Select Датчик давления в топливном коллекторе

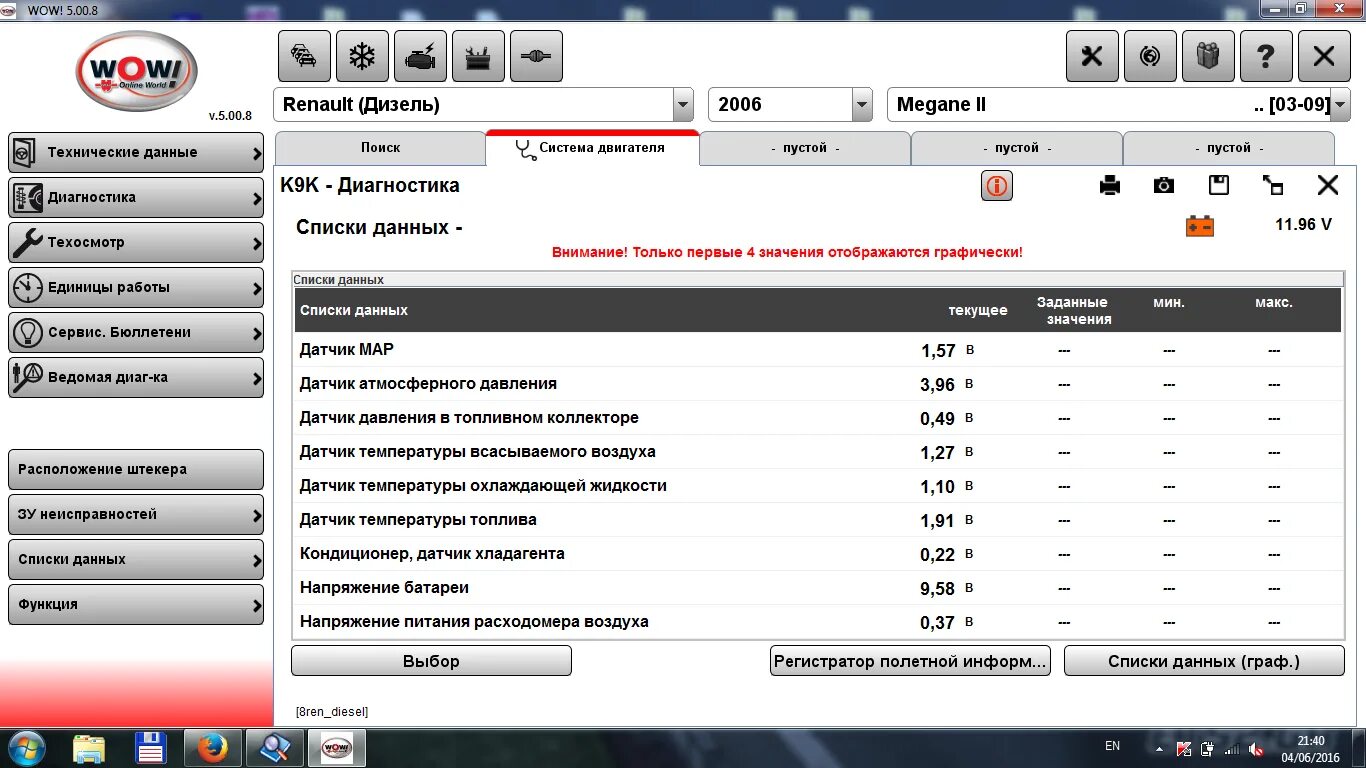pyautogui.click(x=818, y=418)
